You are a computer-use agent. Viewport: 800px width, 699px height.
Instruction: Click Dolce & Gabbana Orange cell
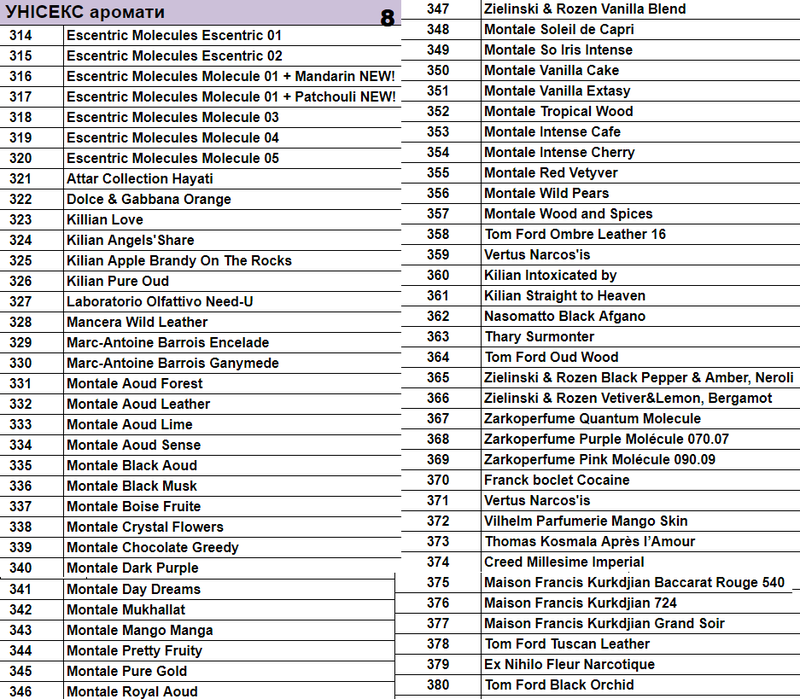148,199
